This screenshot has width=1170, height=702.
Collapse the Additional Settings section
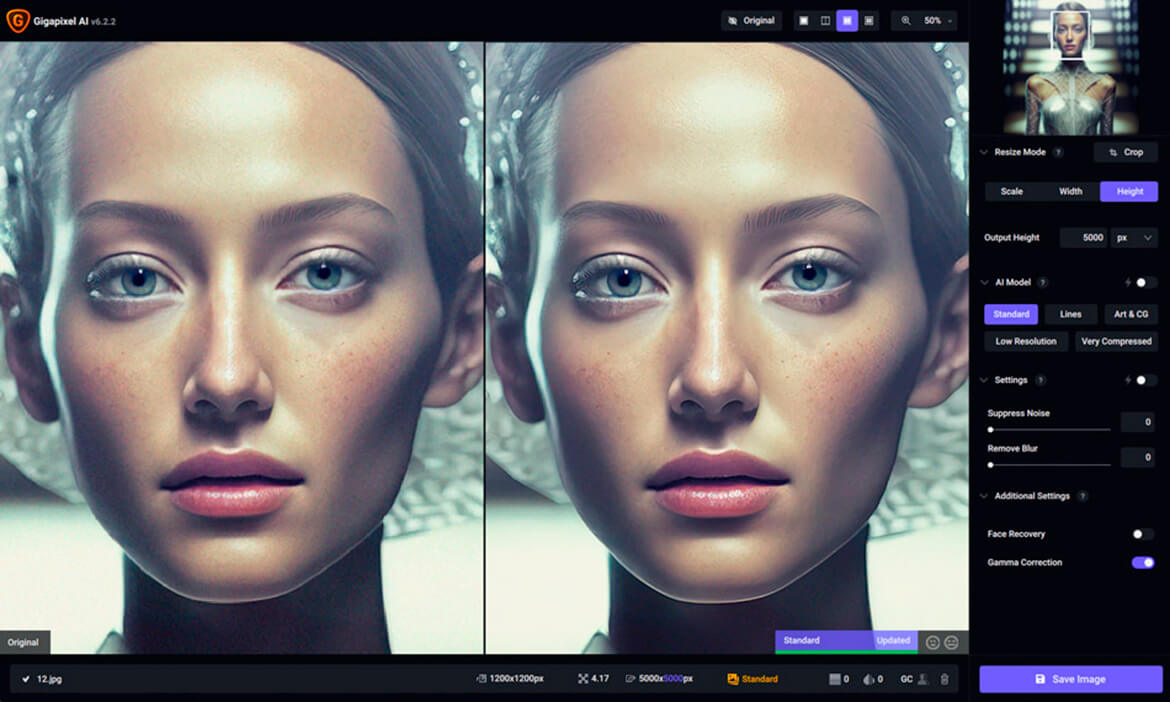click(x=984, y=496)
